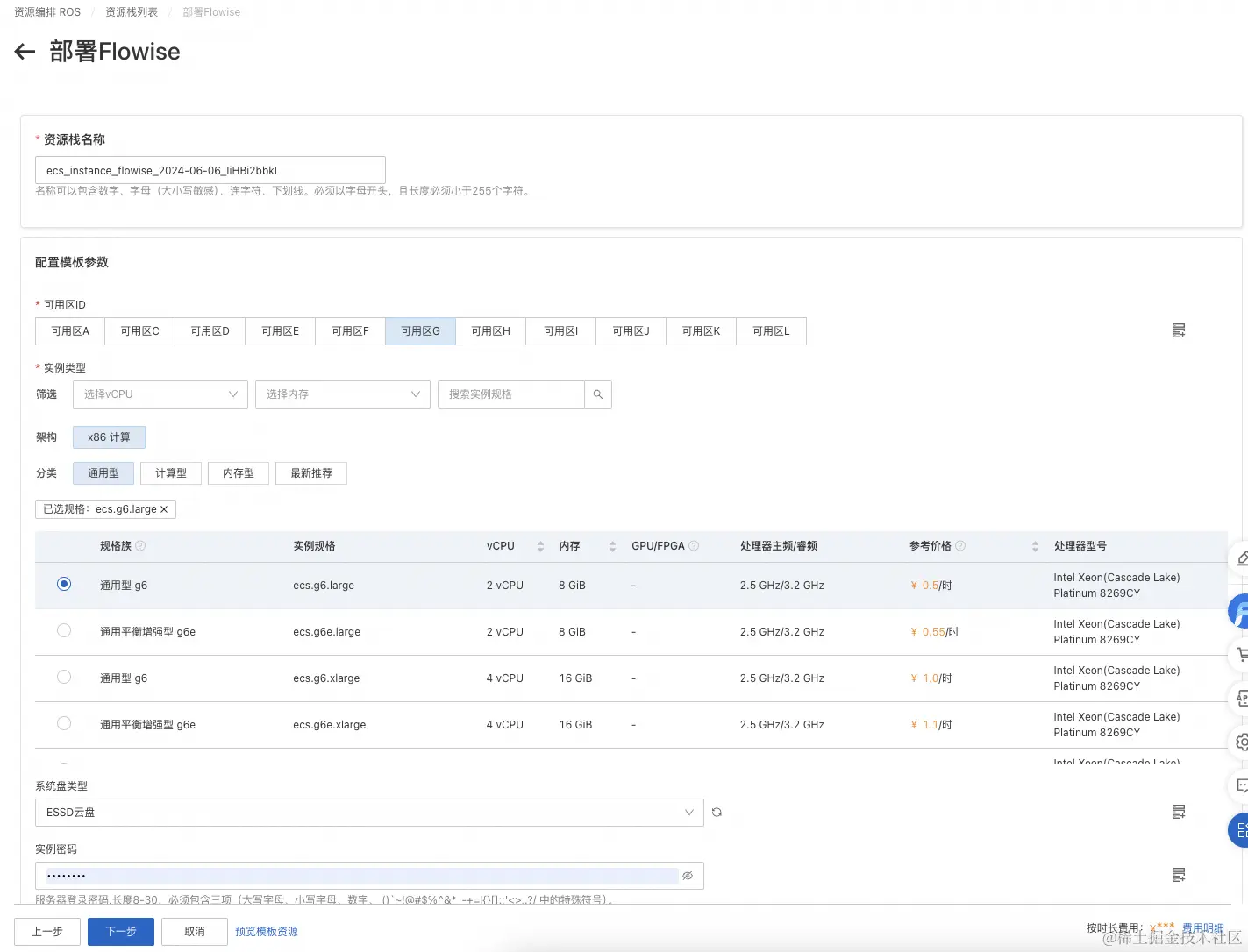Image resolution: width=1248 pixels, height=952 pixels.
Task: Select availability zone 可用区C
Action: pyautogui.click(x=140, y=331)
